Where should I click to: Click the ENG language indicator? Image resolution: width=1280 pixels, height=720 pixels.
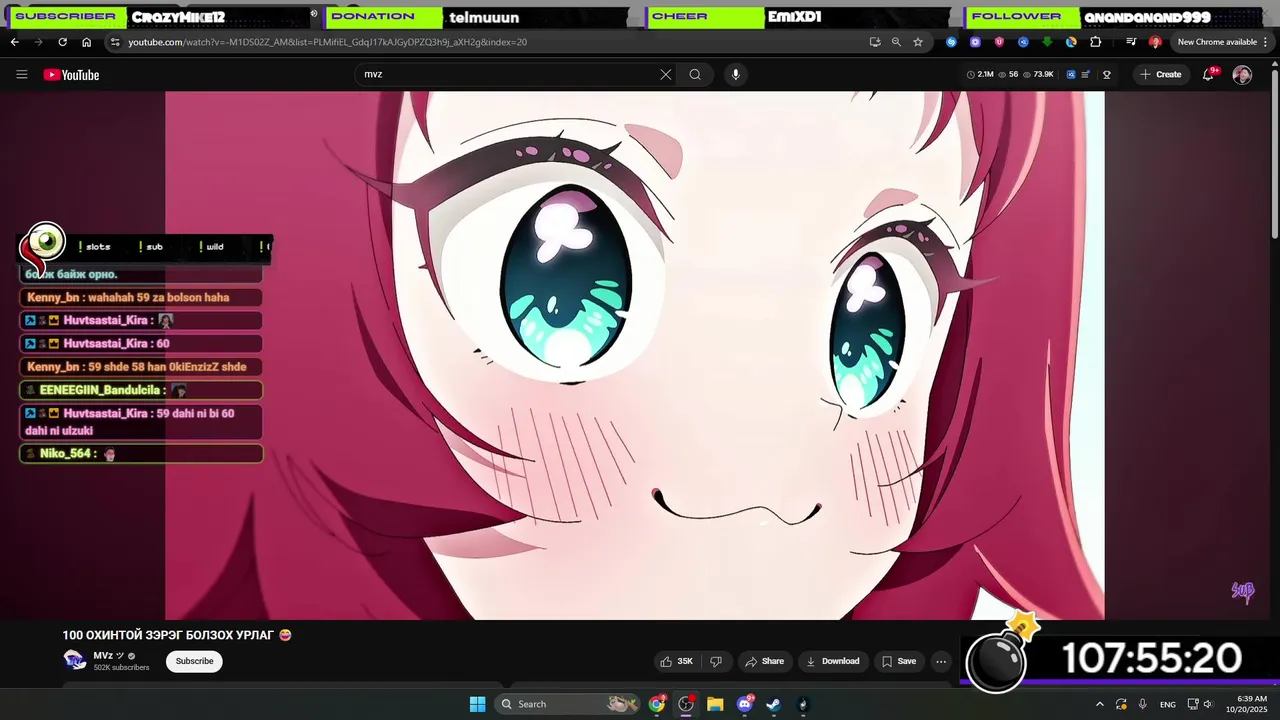coord(1167,704)
